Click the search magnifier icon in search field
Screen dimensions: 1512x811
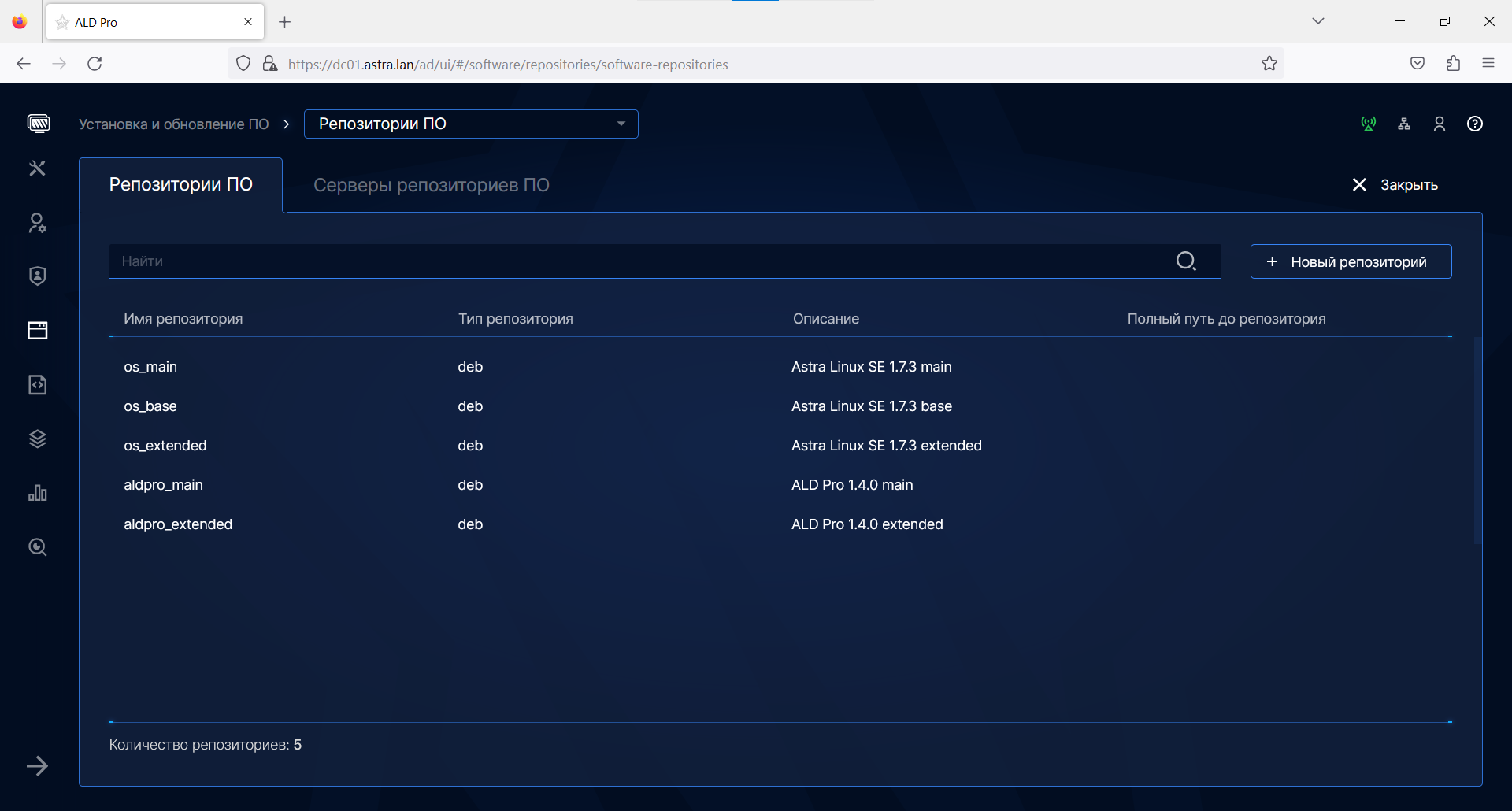[x=1186, y=261]
